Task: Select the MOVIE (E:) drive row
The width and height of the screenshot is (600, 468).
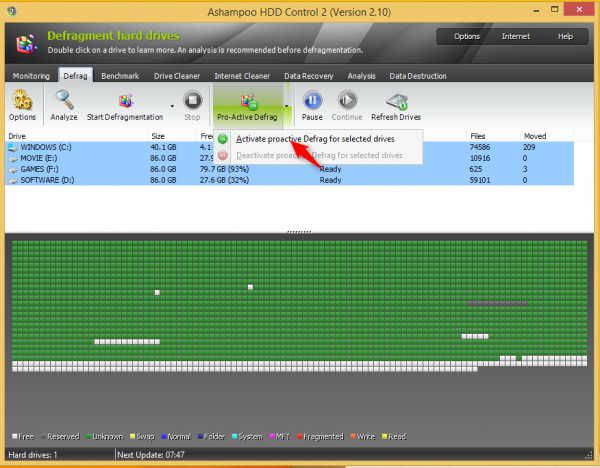Action: tap(289, 158)
